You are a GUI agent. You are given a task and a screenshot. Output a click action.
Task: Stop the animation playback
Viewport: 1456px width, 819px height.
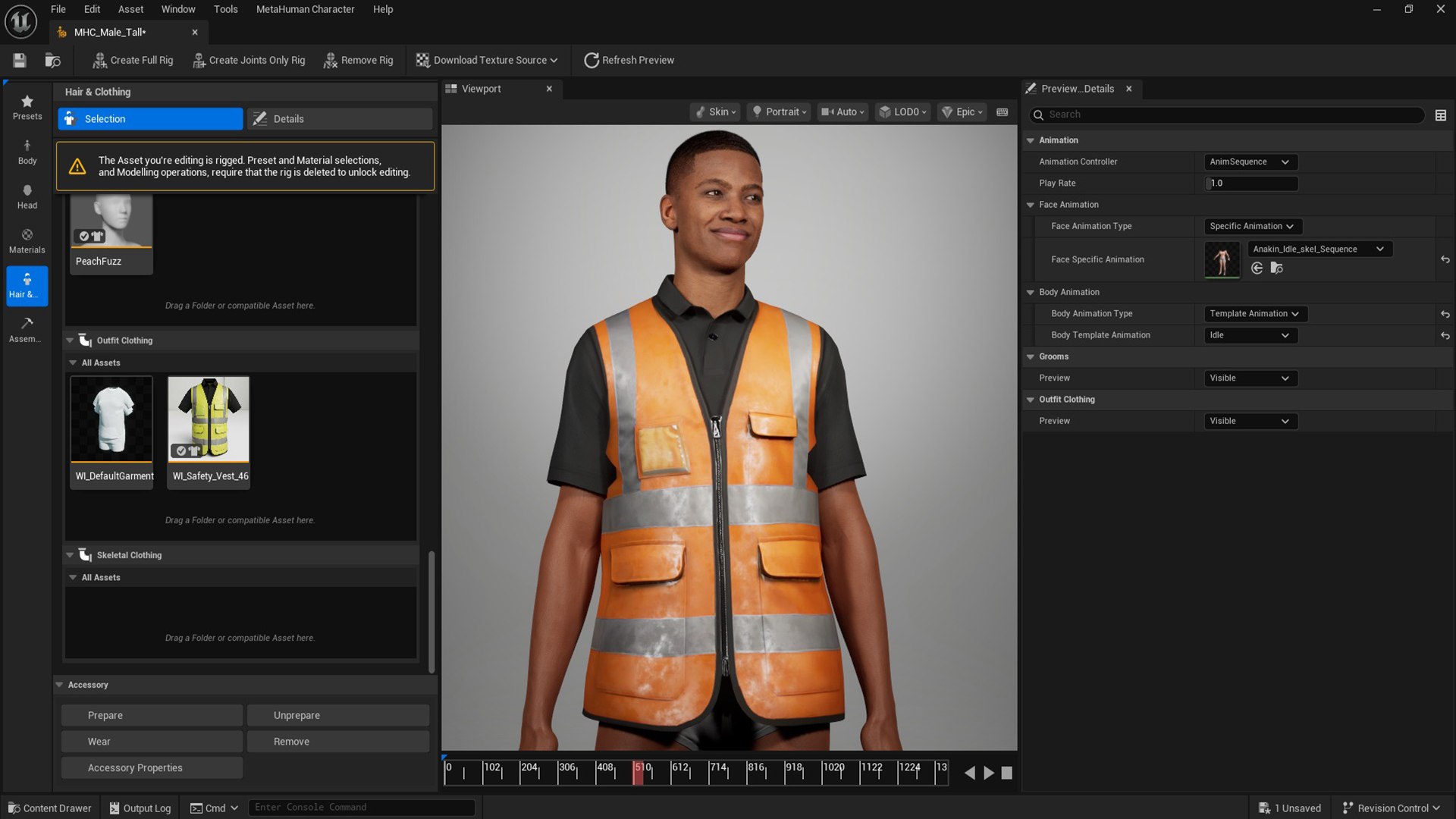tap(1006, 773)
